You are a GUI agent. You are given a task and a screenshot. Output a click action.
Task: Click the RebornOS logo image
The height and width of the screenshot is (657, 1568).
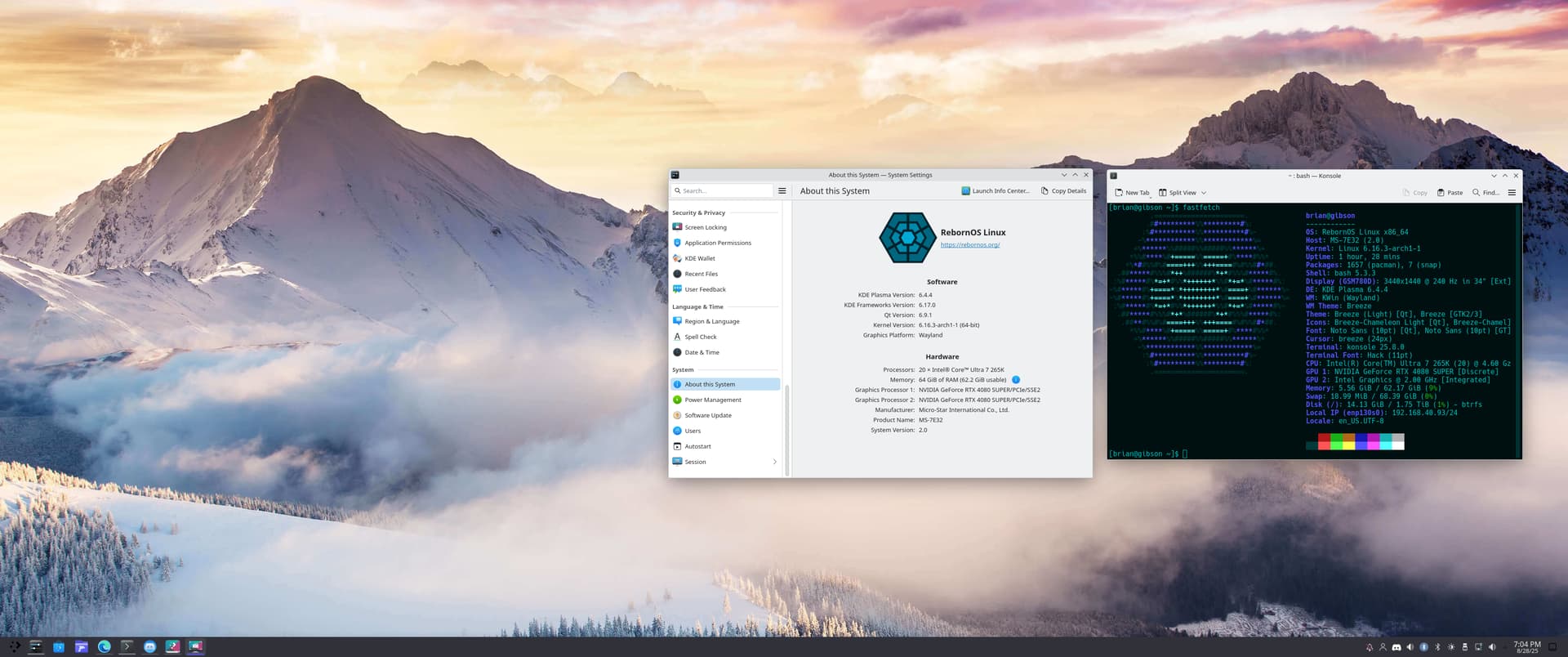[x=907, y=238]
